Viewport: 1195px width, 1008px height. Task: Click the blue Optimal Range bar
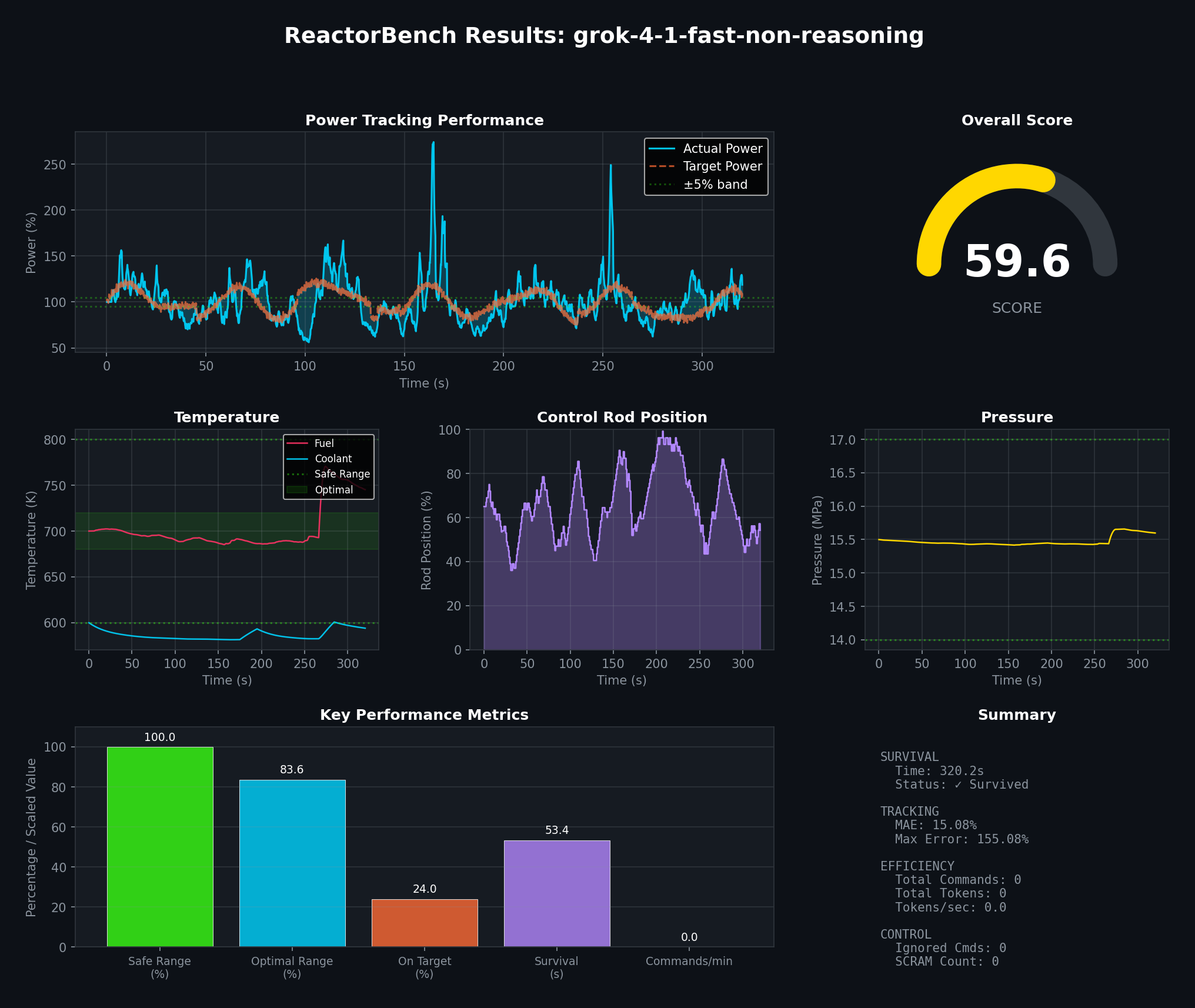[292, 863]
